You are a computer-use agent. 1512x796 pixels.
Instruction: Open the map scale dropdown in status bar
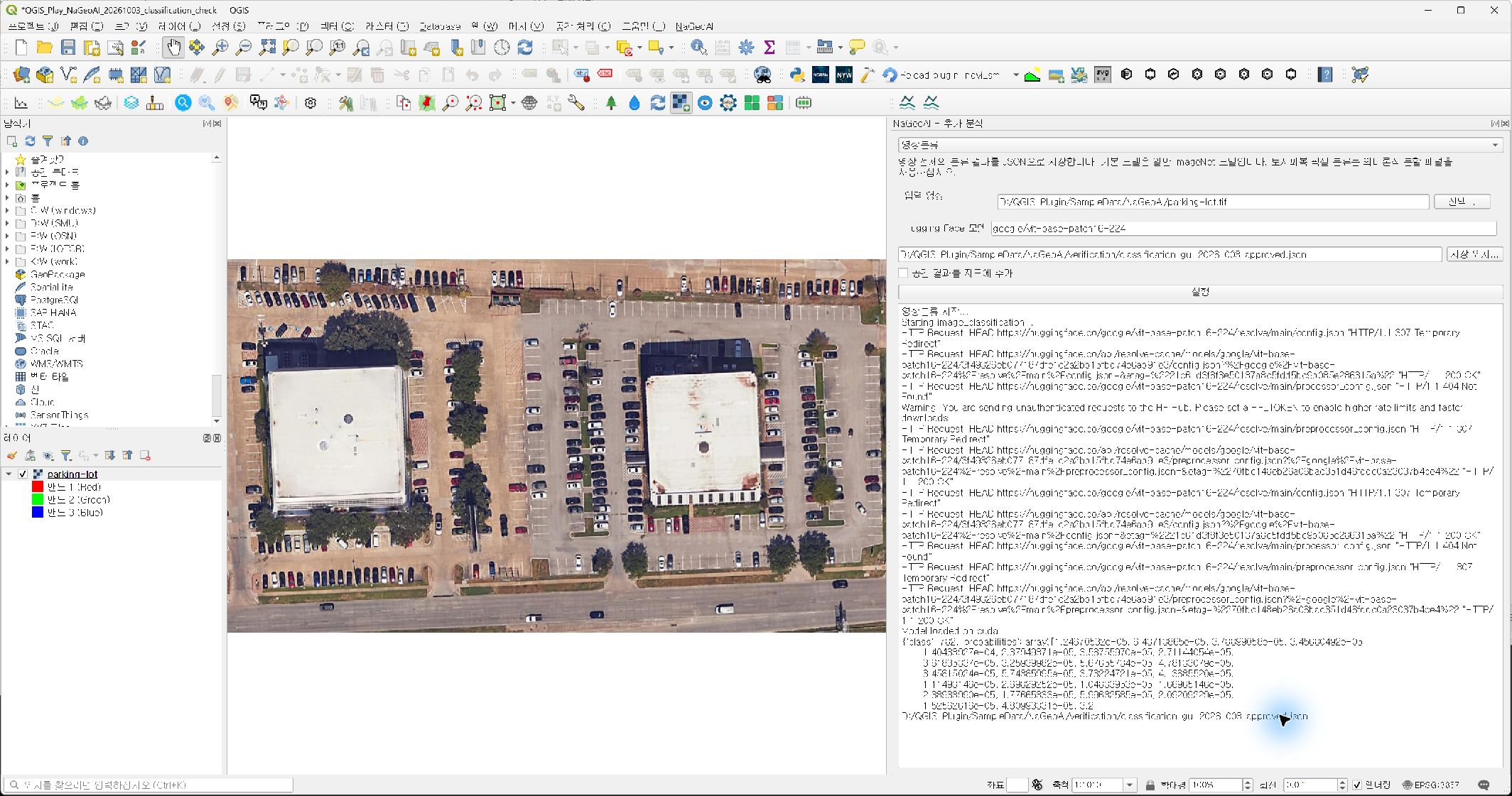(x=1129, y=785)
